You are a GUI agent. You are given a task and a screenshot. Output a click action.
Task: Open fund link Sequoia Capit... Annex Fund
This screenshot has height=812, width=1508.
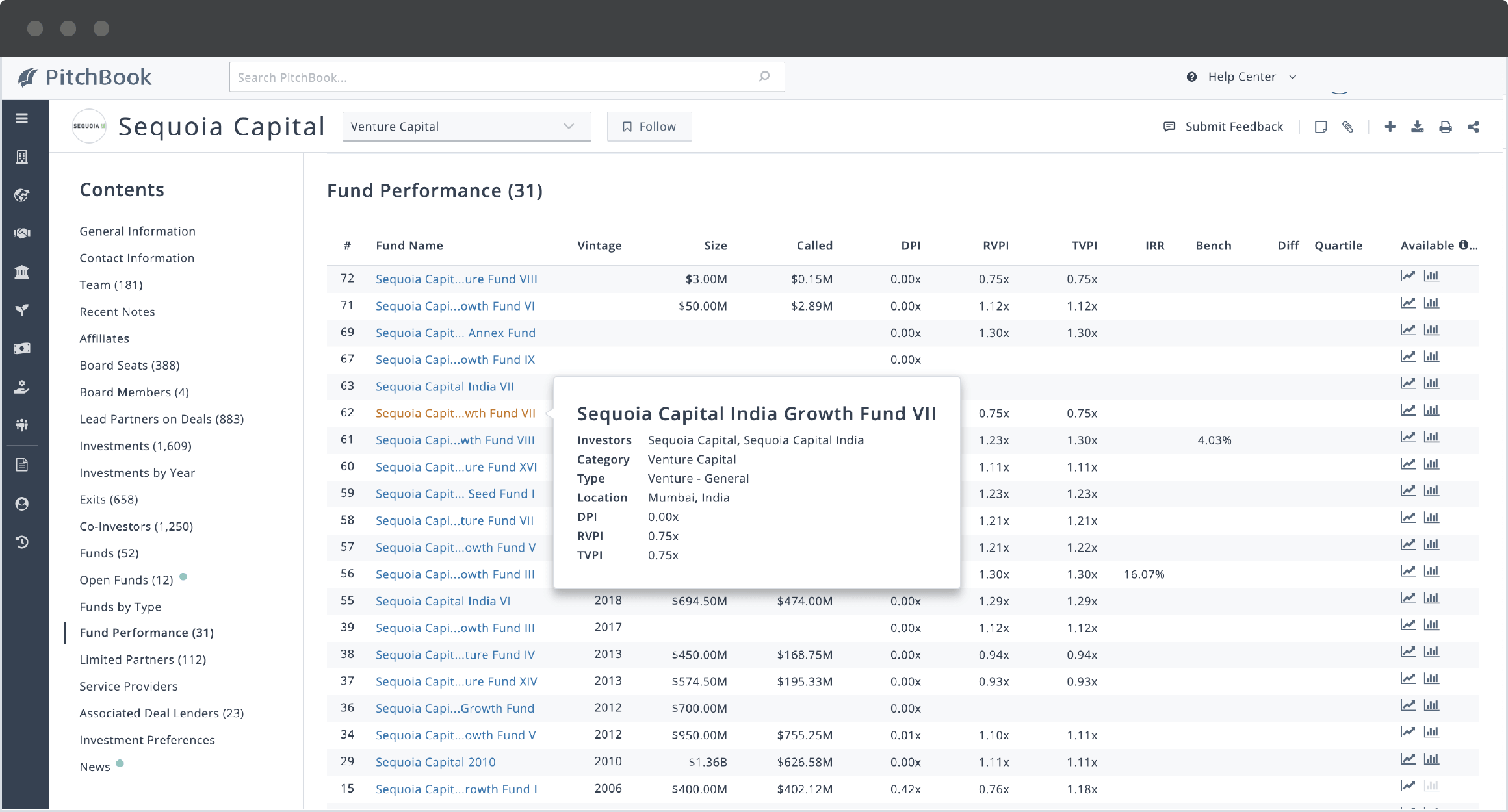click(456, 333)
